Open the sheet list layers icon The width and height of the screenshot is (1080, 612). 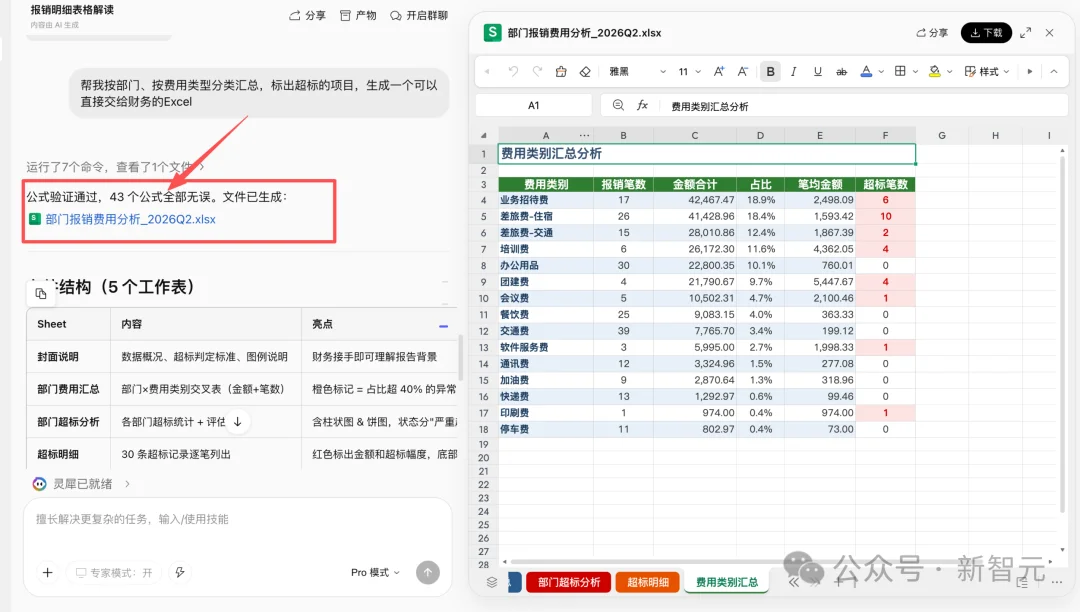[x=492, y=582]
